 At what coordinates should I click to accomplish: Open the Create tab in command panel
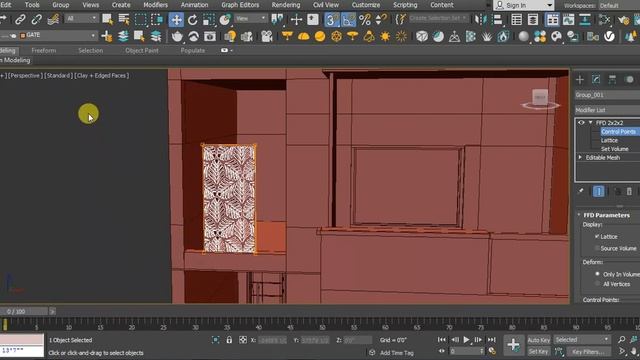click(580, 80)
